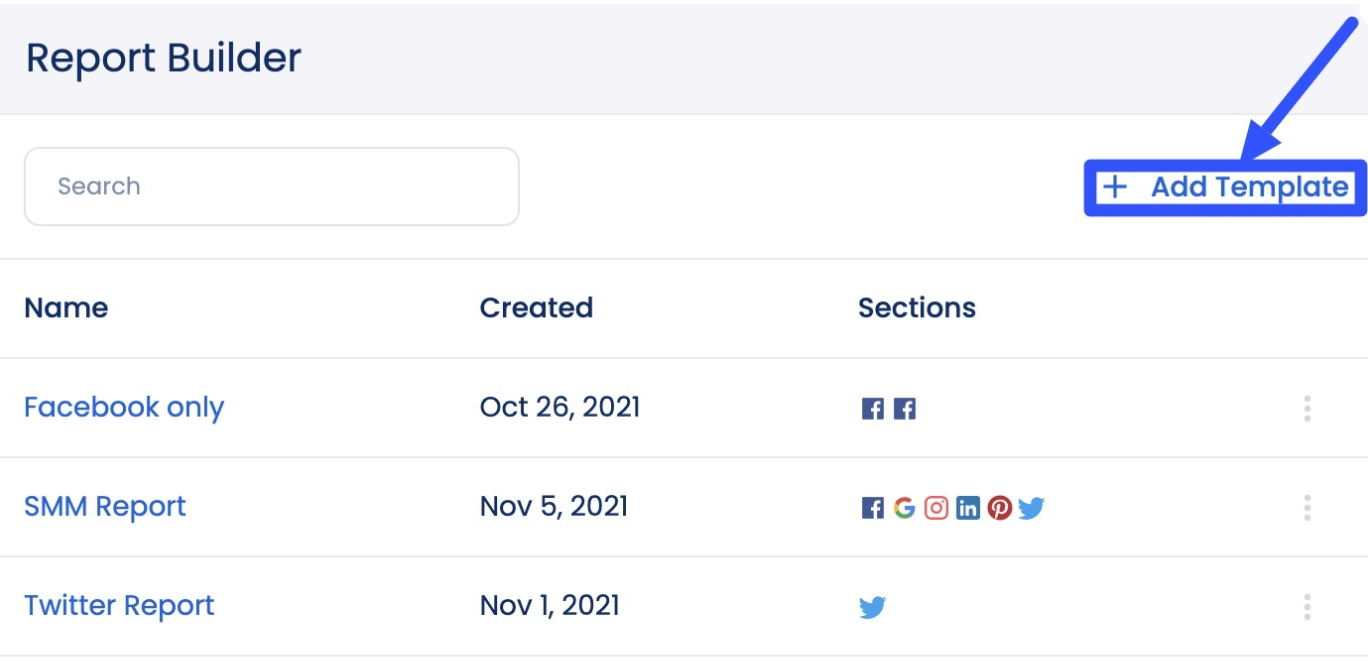Select the Twitter icon in SMM Report row
The image size is (1368, 662).
[x=1031, y=507]
